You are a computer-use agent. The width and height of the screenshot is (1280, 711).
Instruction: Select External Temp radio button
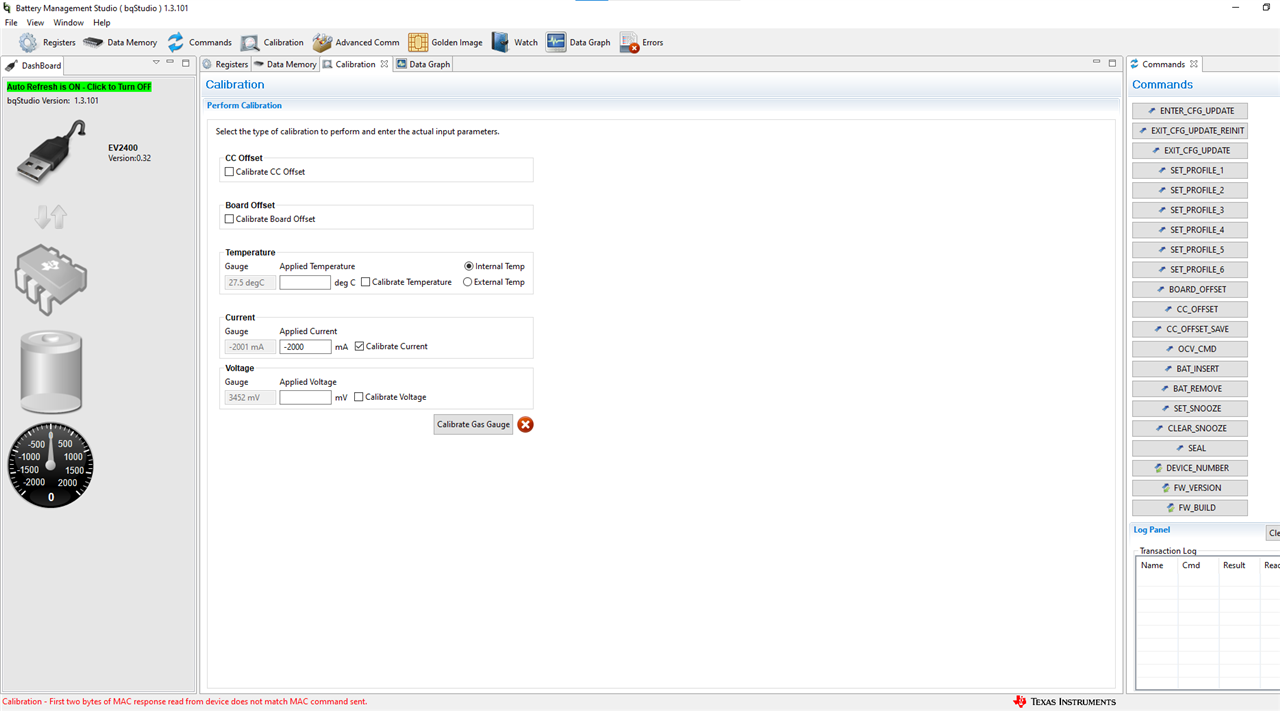[468, 282]
